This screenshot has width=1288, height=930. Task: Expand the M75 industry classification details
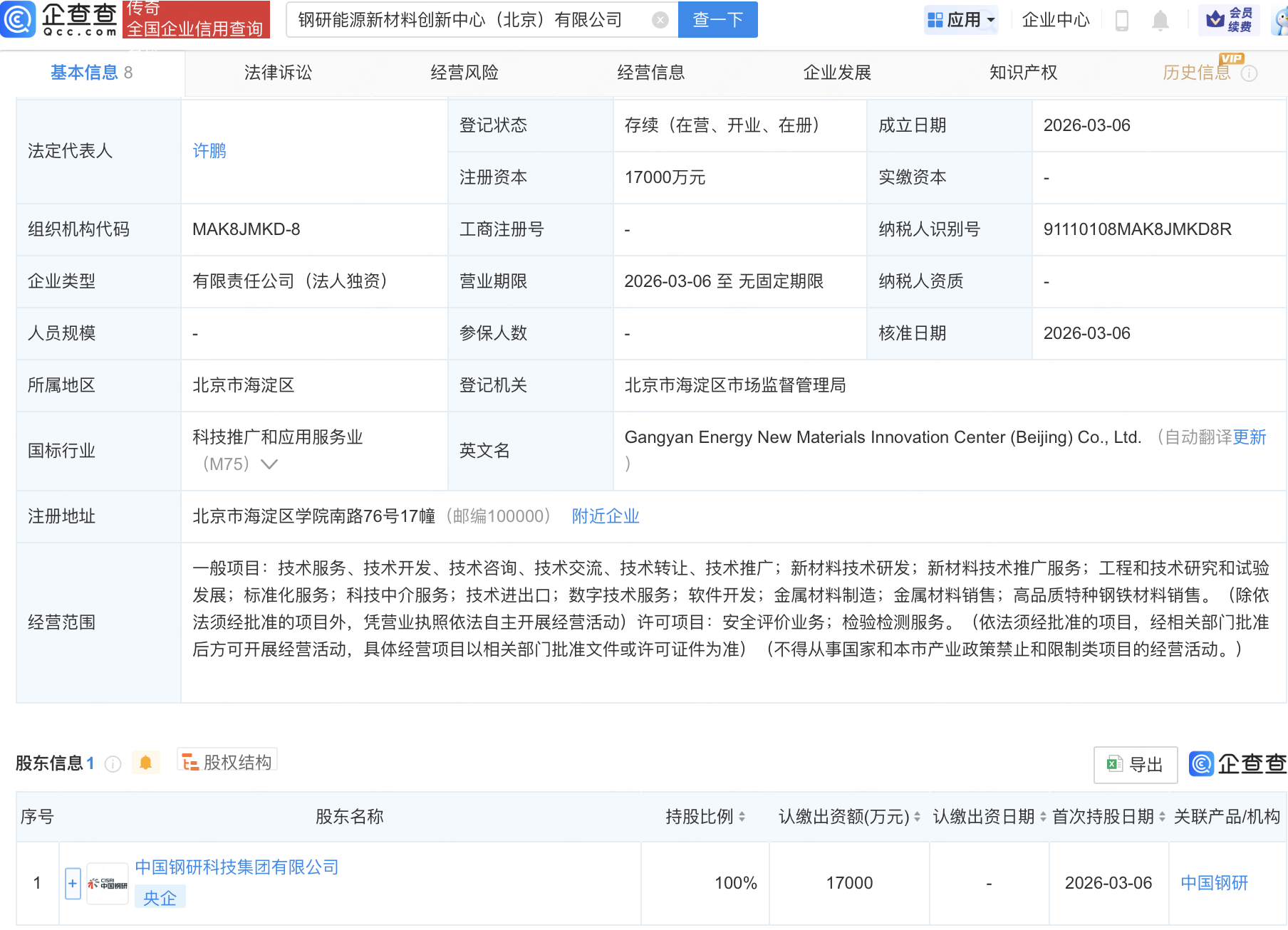pos(269,464)
